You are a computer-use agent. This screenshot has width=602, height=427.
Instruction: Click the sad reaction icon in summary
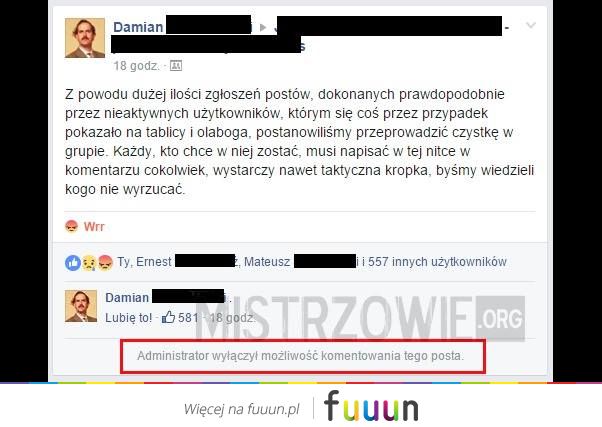click(89, 263)
